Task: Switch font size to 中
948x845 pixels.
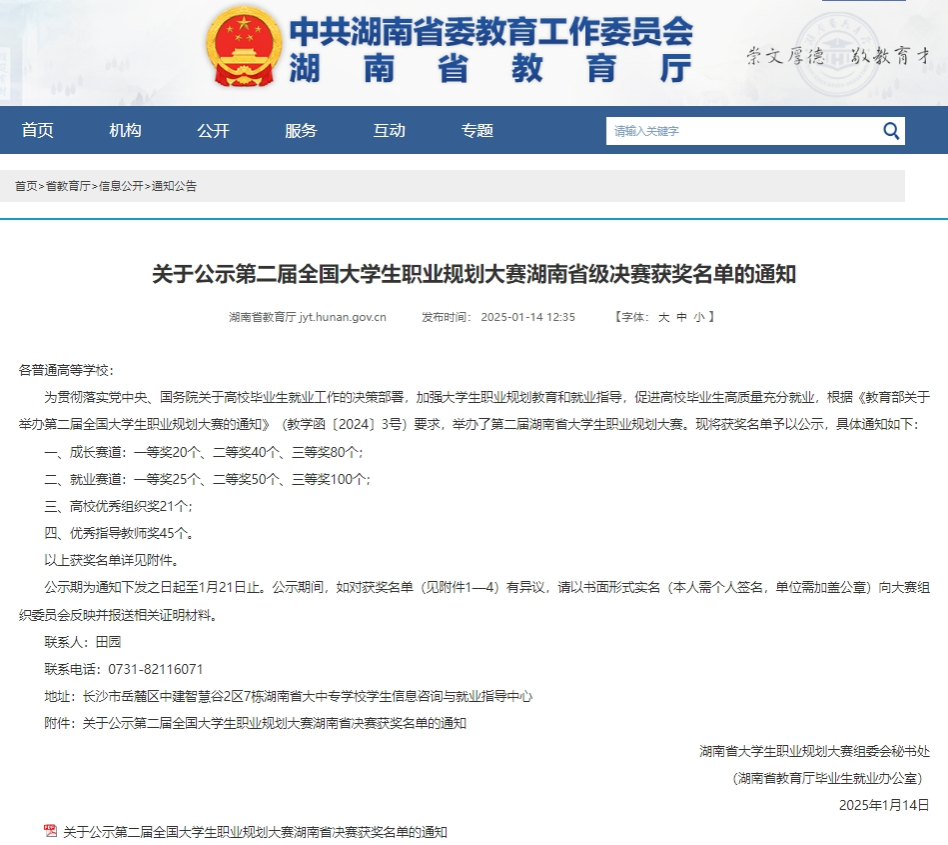Action: click(681, 317)
